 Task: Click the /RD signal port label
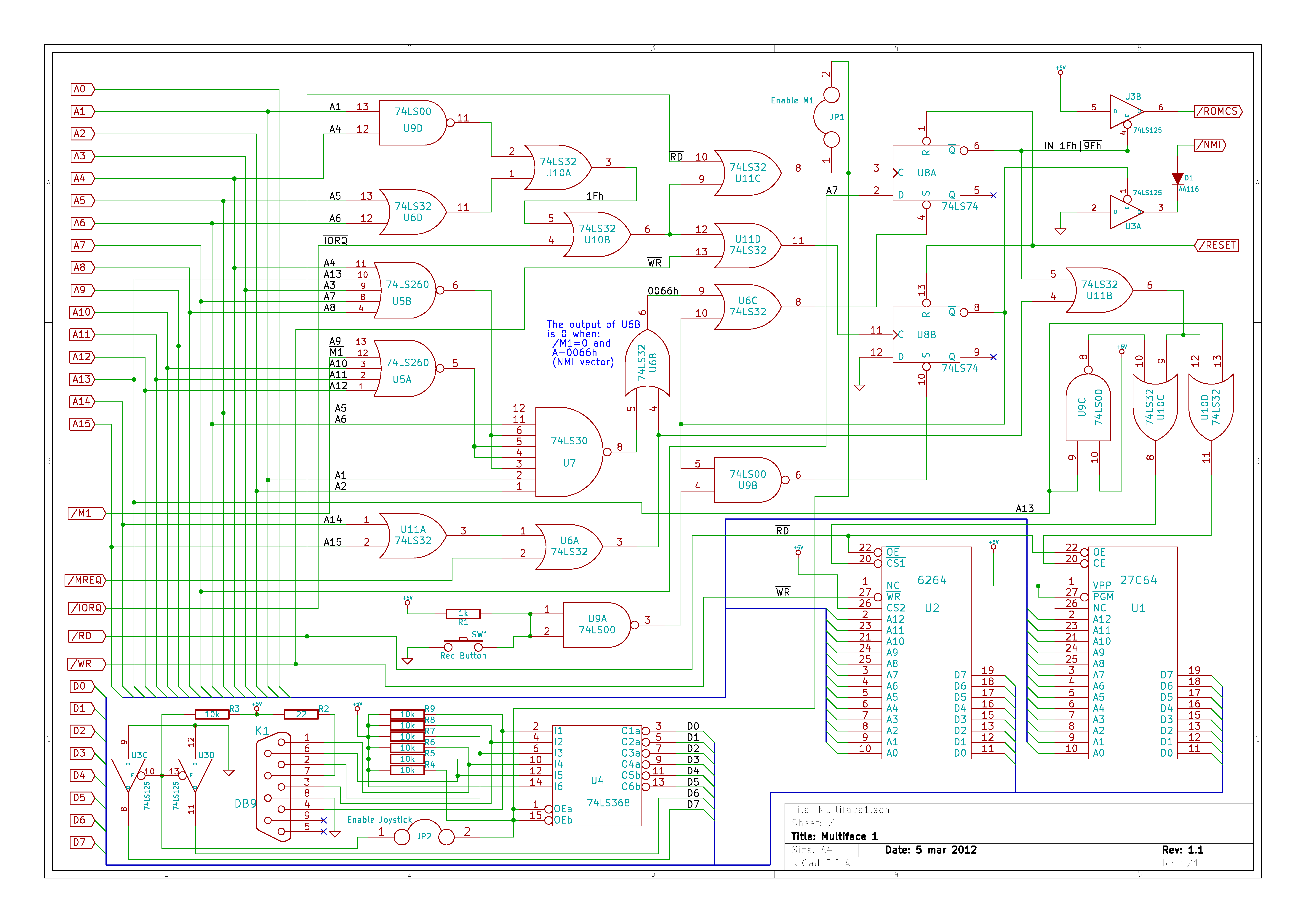(87, 636)
